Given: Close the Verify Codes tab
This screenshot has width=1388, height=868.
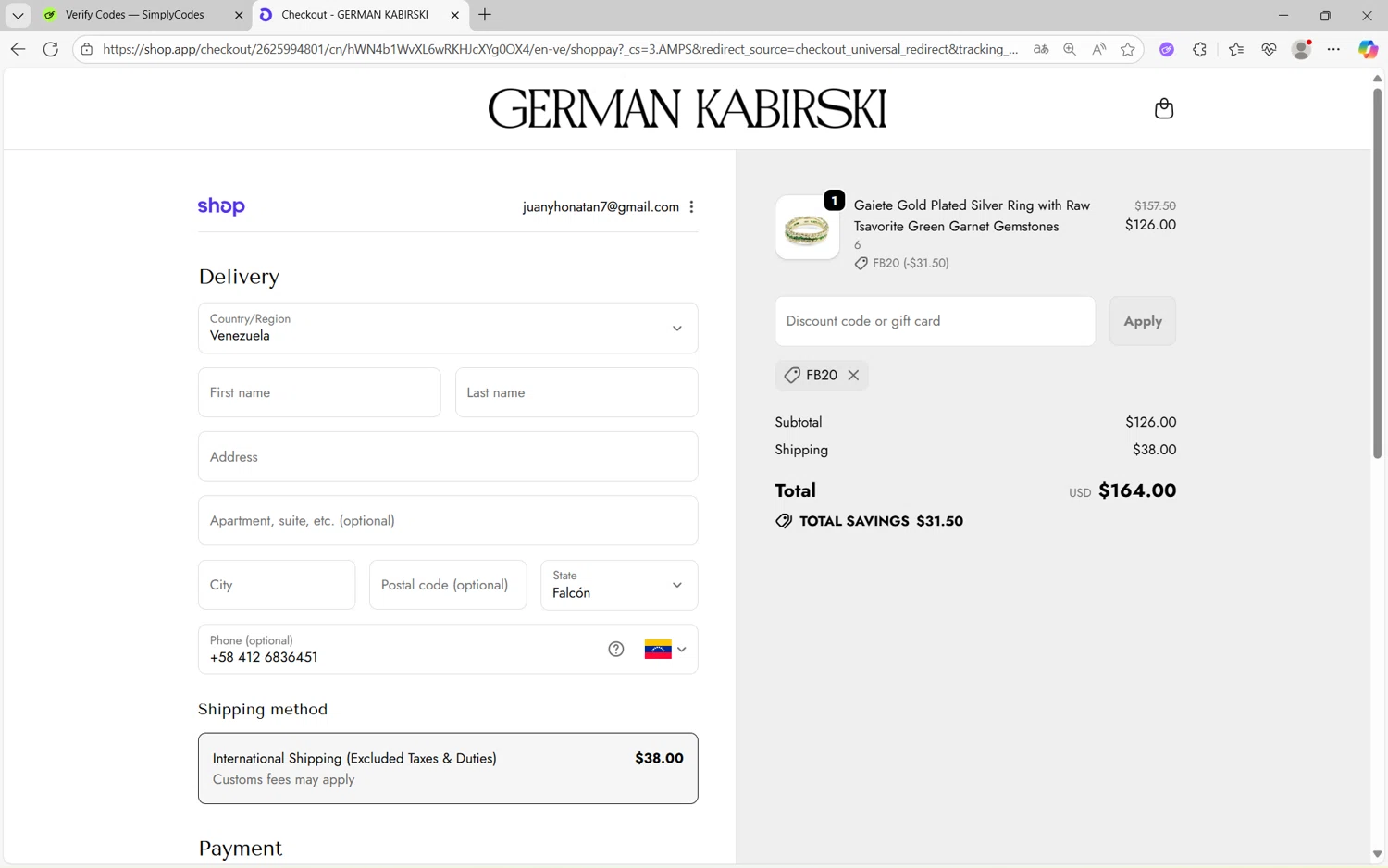Looking at the screenshot, I should (239, 15).
